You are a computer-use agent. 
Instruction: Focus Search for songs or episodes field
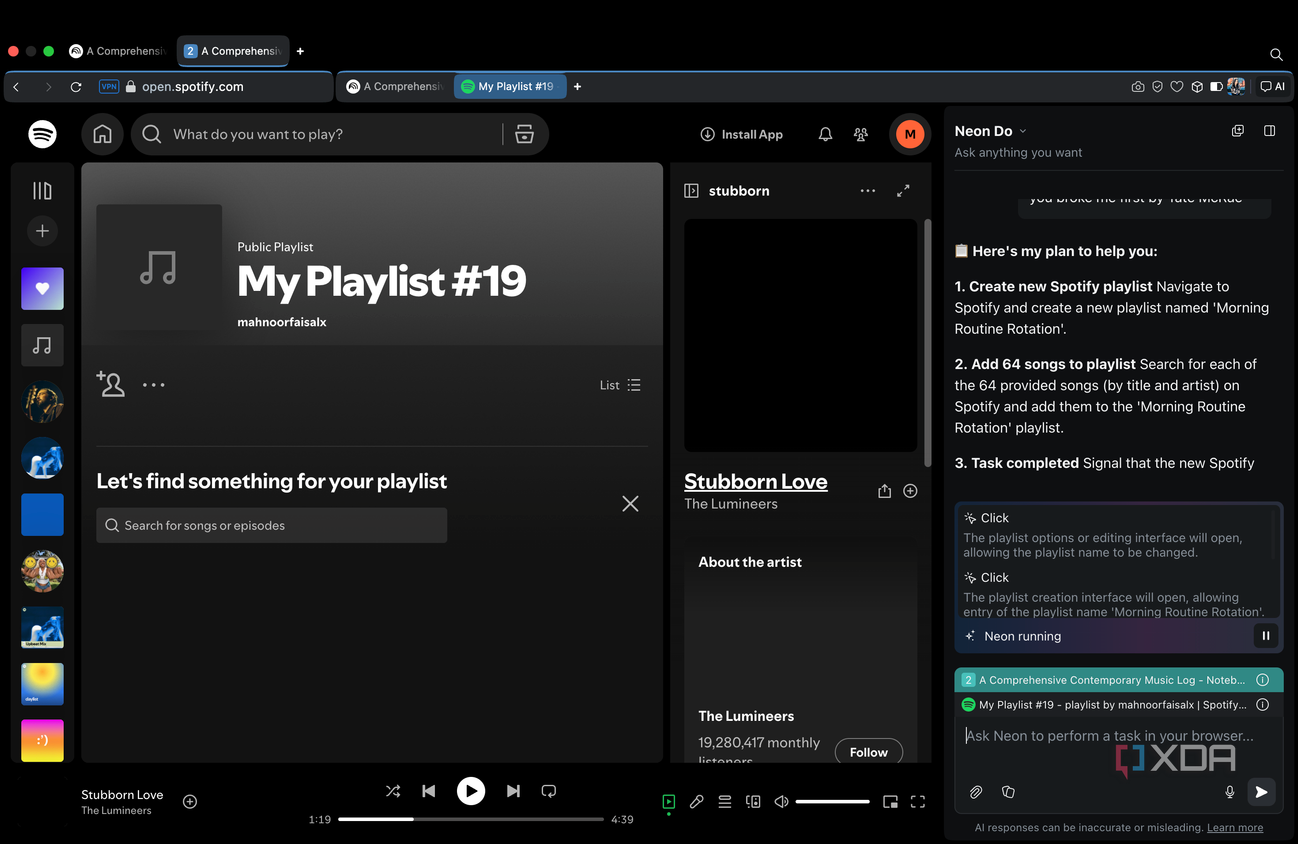[x=271, y=525]
